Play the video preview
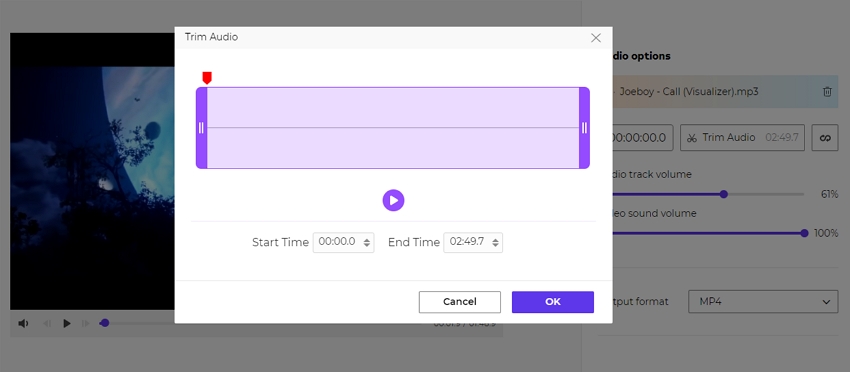Image resolution: width=850 pixels, height=372 pixels. [x=67, y=323]
